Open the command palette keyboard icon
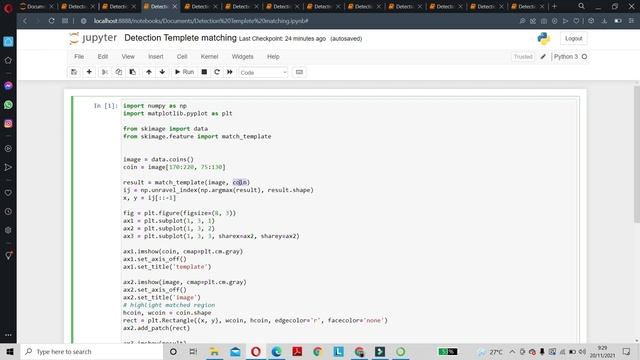Screen dimensions: 640x360 (x=299, y=72)
